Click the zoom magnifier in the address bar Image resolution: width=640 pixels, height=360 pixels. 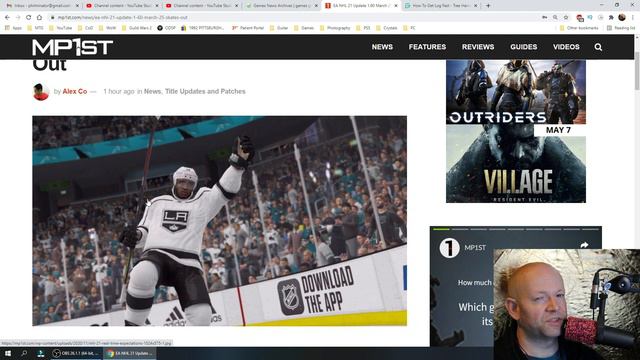555,18
